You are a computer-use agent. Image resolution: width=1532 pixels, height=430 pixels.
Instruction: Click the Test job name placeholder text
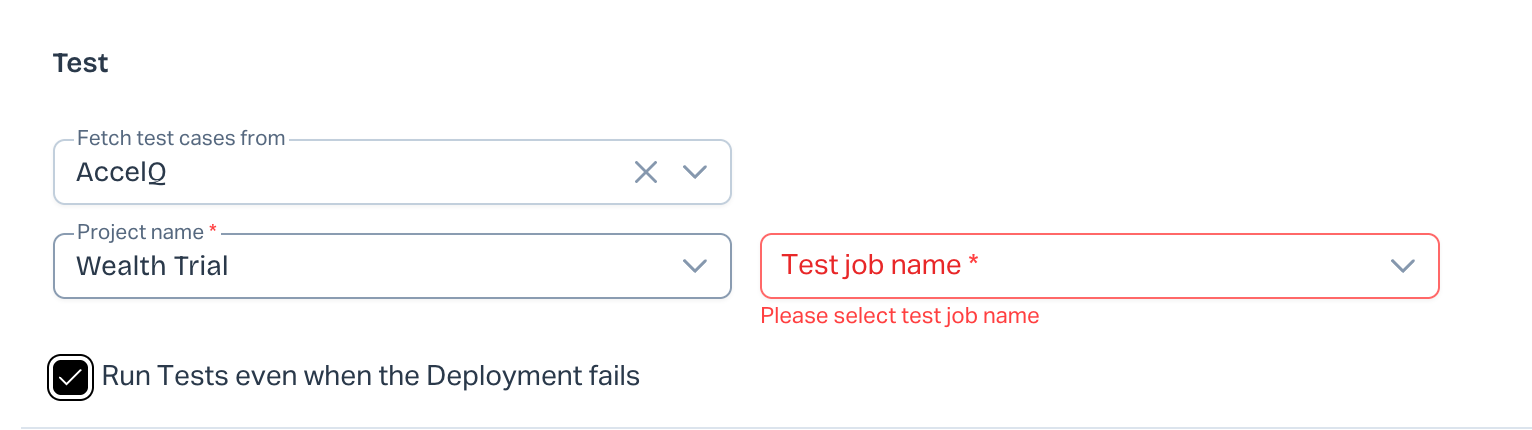click(872, 265)
